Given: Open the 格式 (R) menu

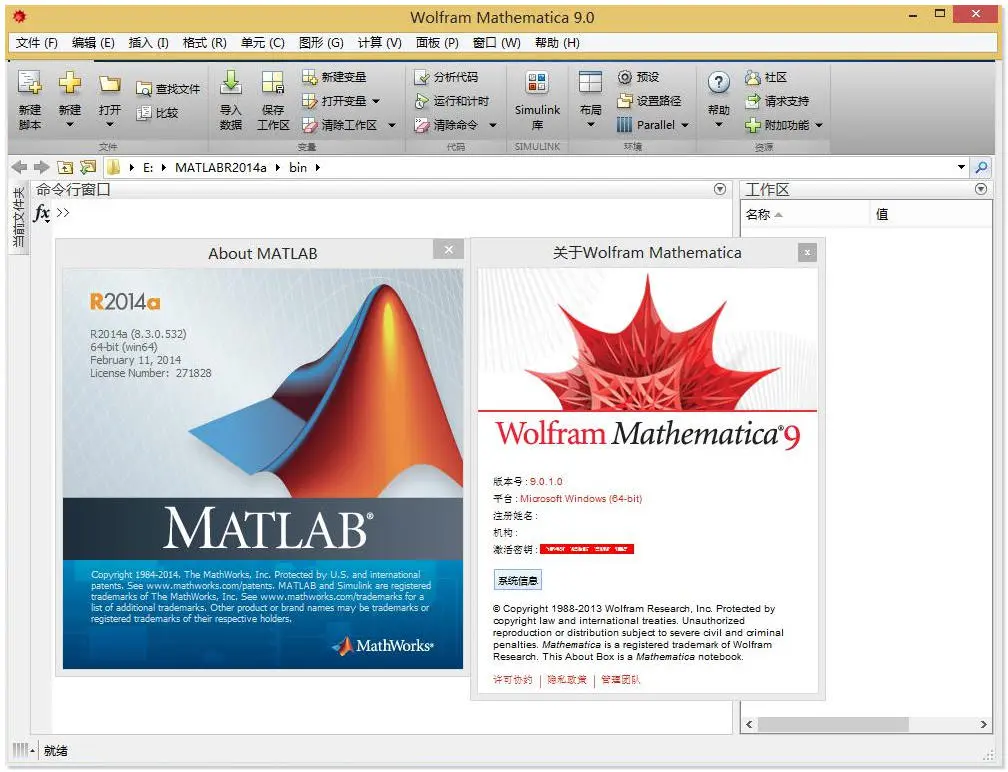Looking at the screenshot, I should [204, 43].
